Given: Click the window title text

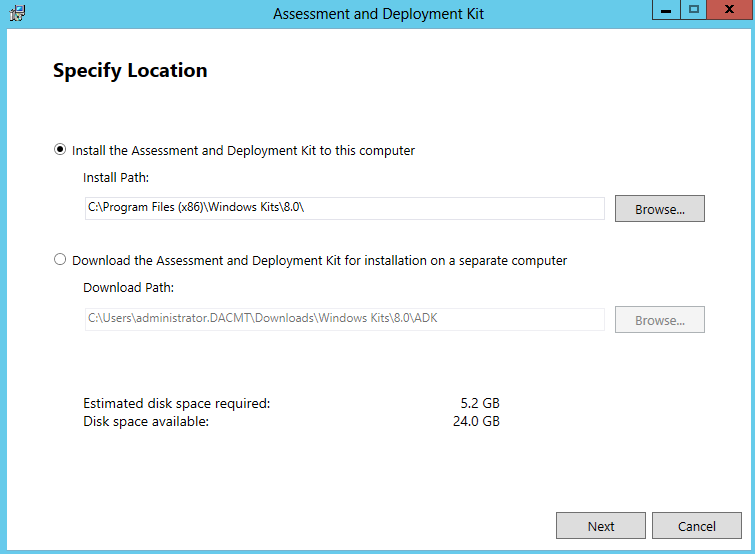Looking at the screenshot, I should coord(378,14).
